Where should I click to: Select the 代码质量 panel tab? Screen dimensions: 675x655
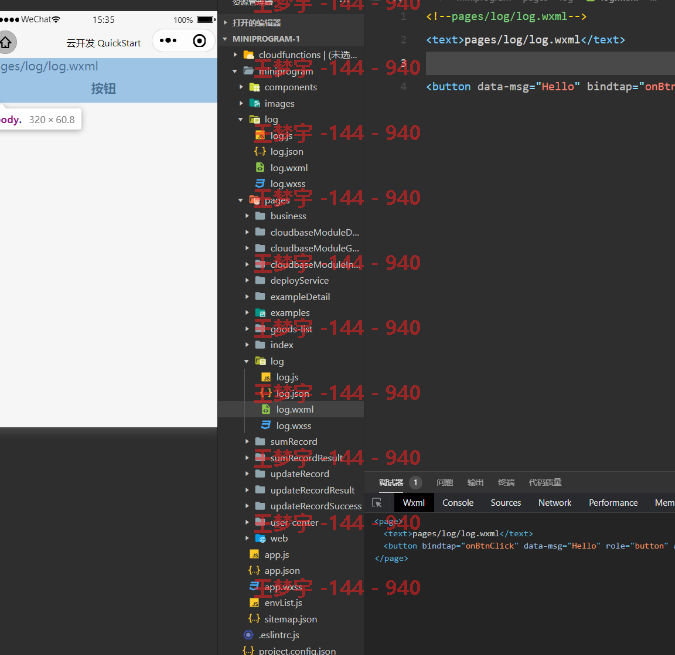pyautogui.click(x=545, y=482)
